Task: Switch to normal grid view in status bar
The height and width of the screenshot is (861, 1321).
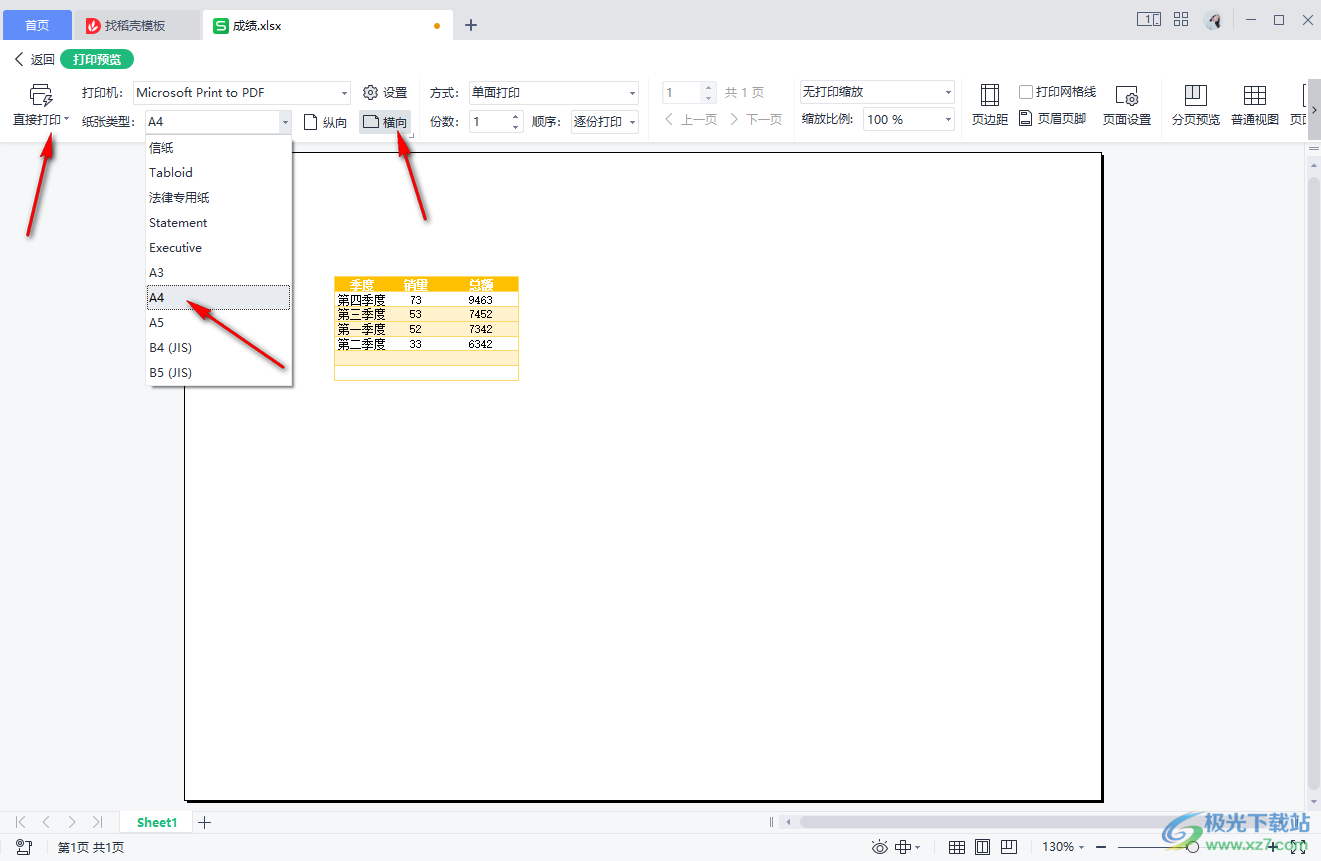Action: tap(957, 847)
